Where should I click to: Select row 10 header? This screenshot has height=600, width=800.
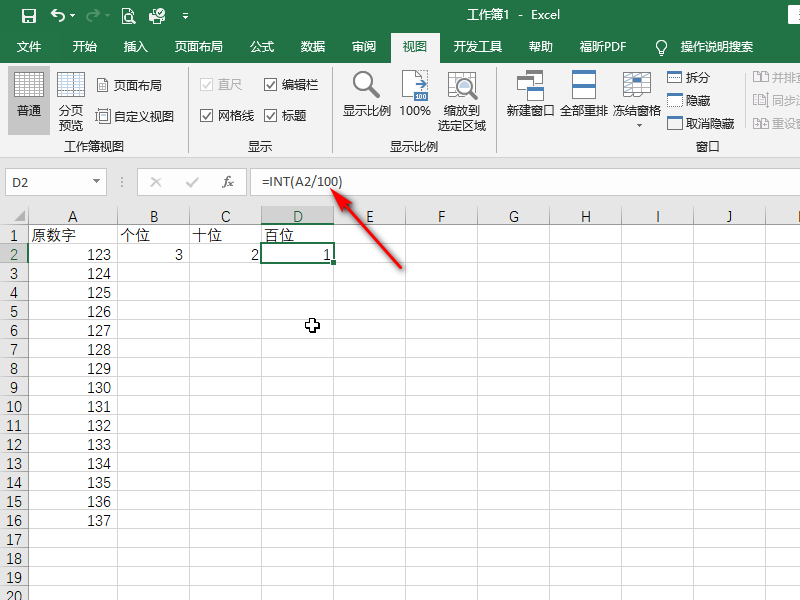(x=14, y=407)
